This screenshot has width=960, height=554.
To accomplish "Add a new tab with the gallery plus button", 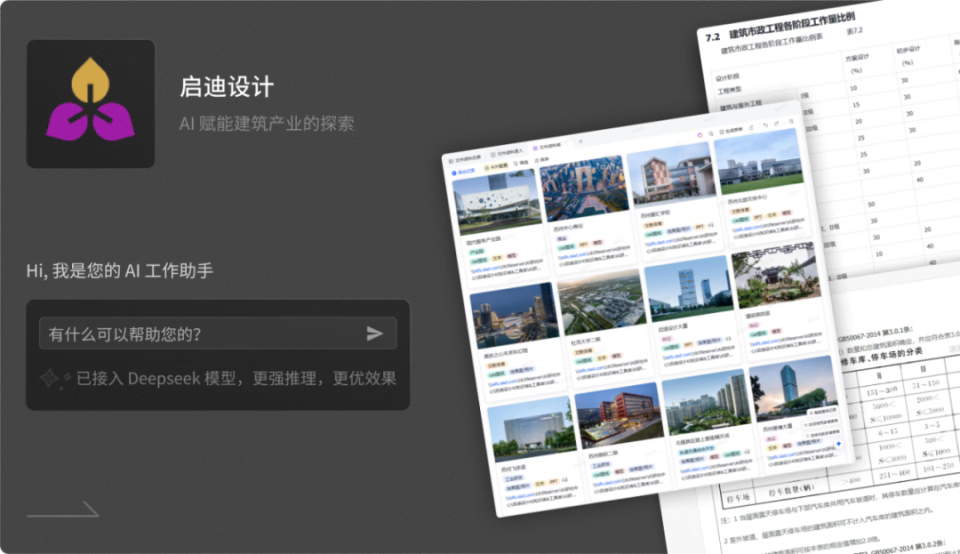I will [580, 141].
